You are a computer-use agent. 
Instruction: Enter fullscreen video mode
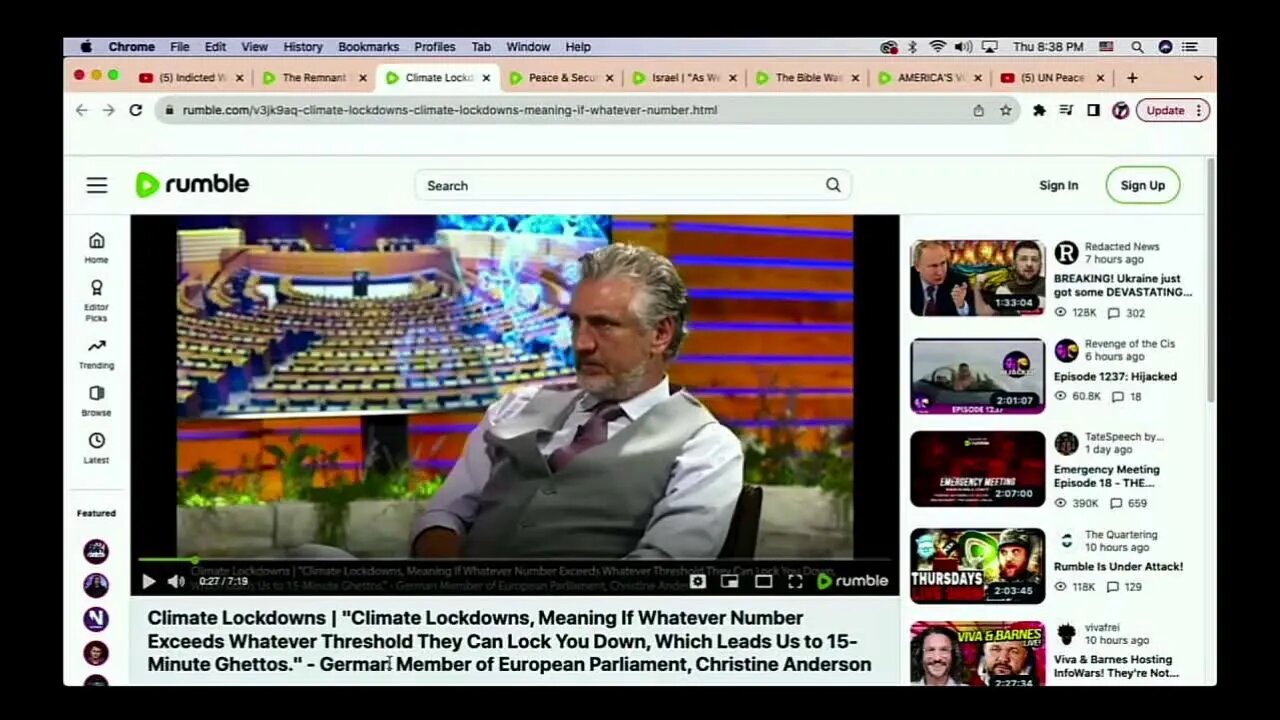click(x=795, y=581)
